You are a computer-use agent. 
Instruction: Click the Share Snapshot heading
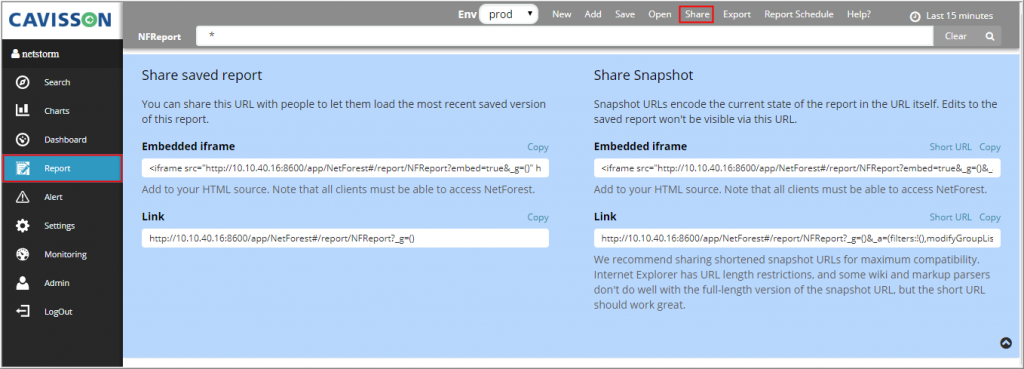click(x=643, y=76)
